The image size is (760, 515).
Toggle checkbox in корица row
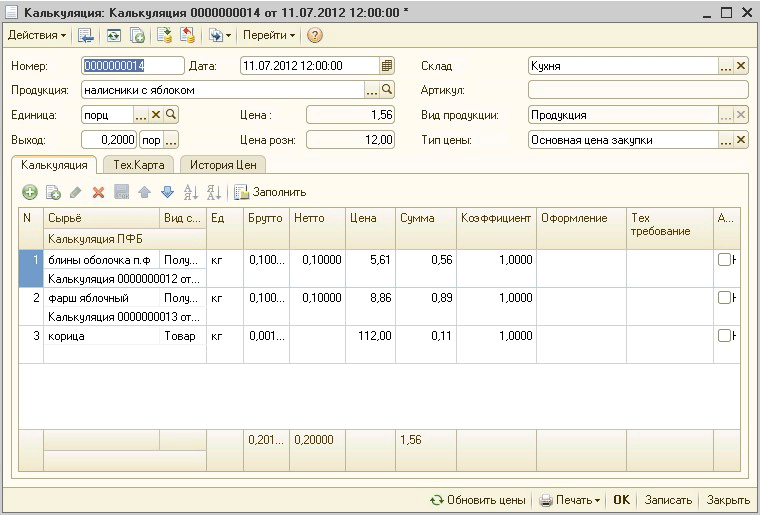pos(724,336)
